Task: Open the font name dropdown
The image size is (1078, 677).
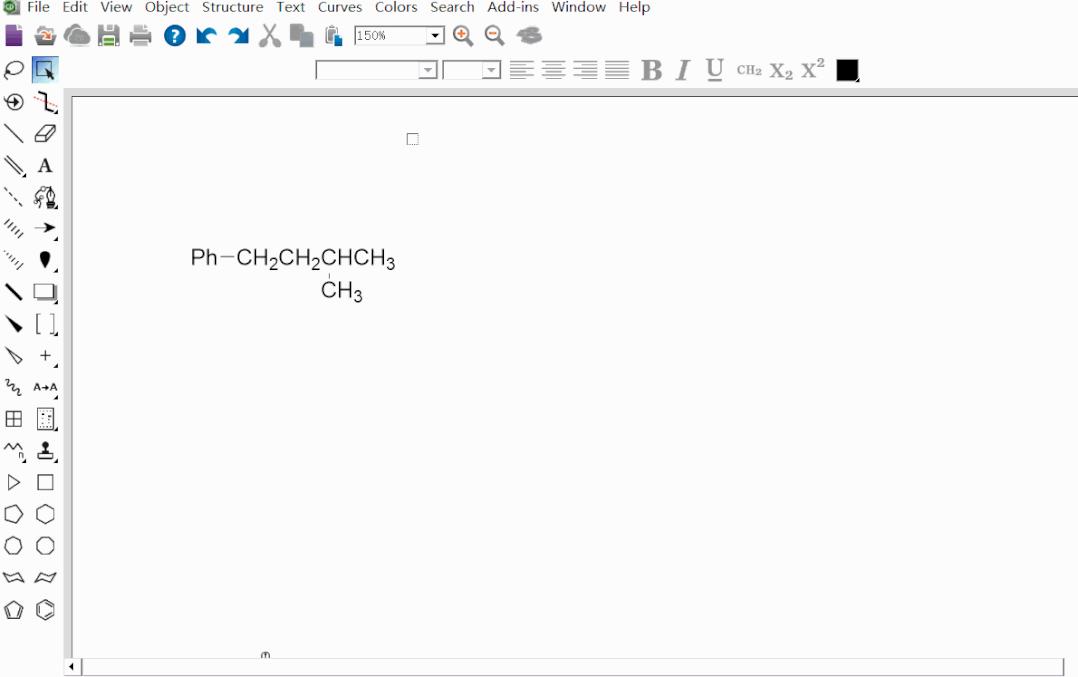Action: tap(429, 71)
